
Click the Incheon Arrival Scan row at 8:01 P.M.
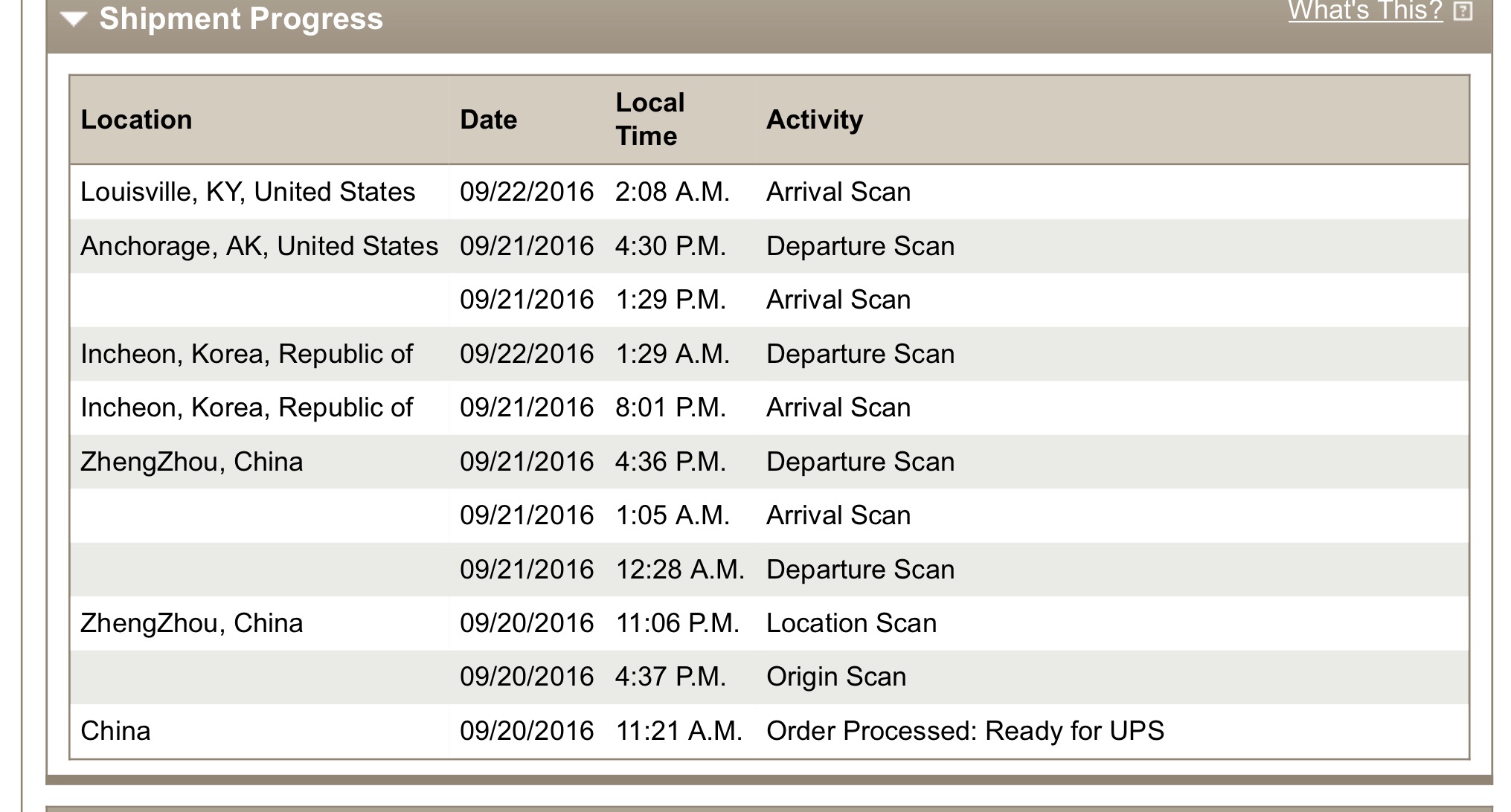769,407
